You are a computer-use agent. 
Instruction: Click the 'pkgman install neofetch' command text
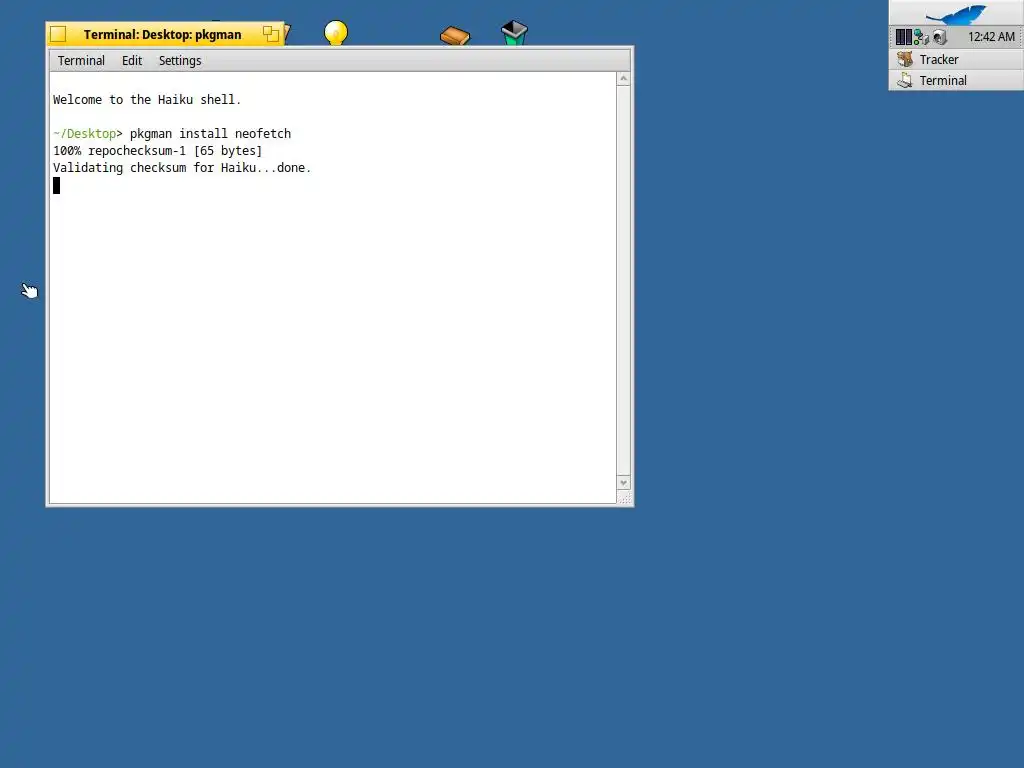coord(210,134)
